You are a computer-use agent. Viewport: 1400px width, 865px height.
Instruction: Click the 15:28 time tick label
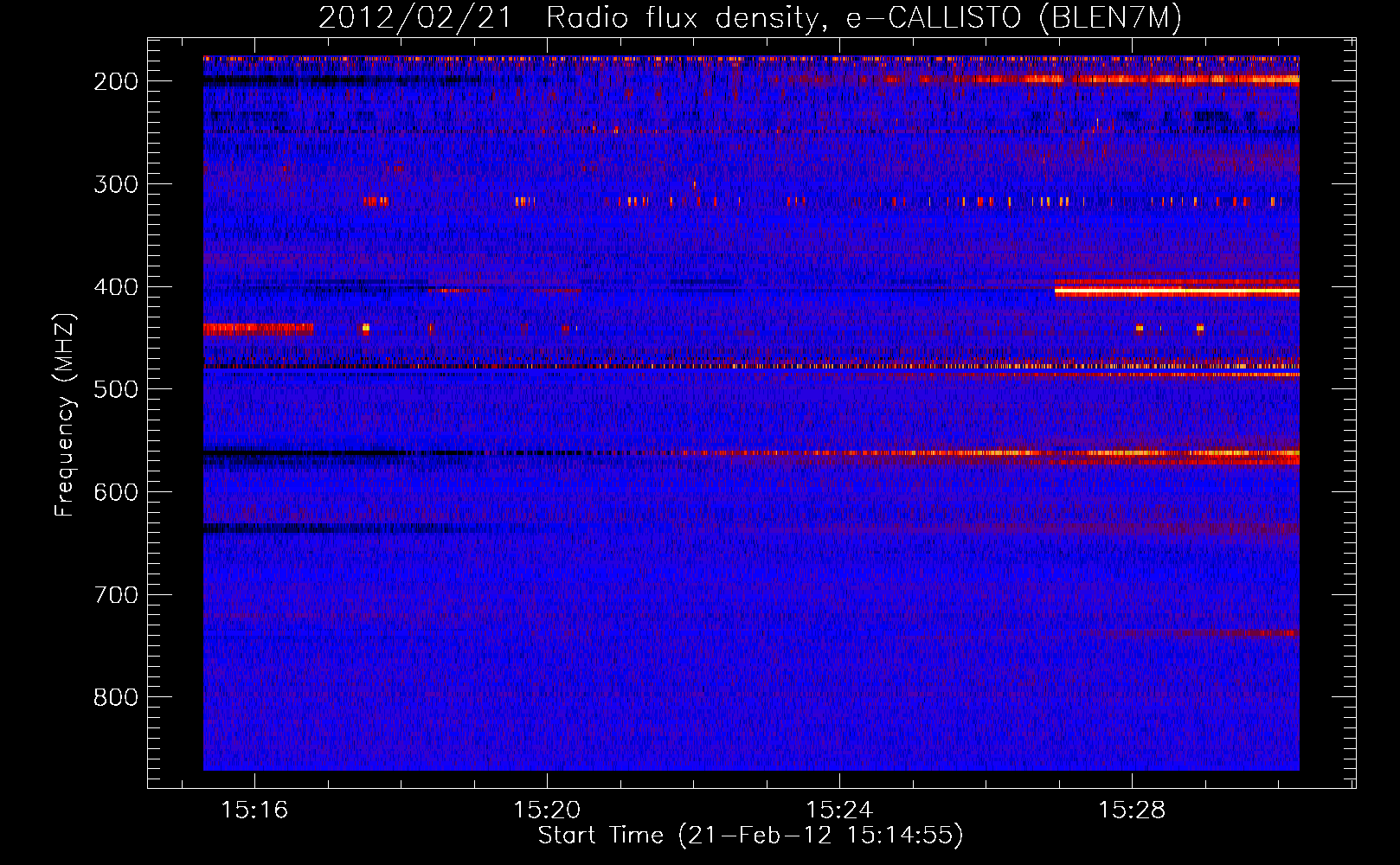coord(1132,811)
